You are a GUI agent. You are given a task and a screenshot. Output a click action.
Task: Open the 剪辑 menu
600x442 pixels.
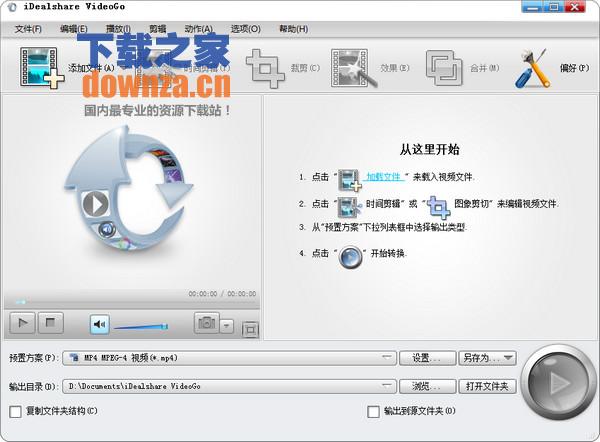pyautogui.click(x=158, y=29)
